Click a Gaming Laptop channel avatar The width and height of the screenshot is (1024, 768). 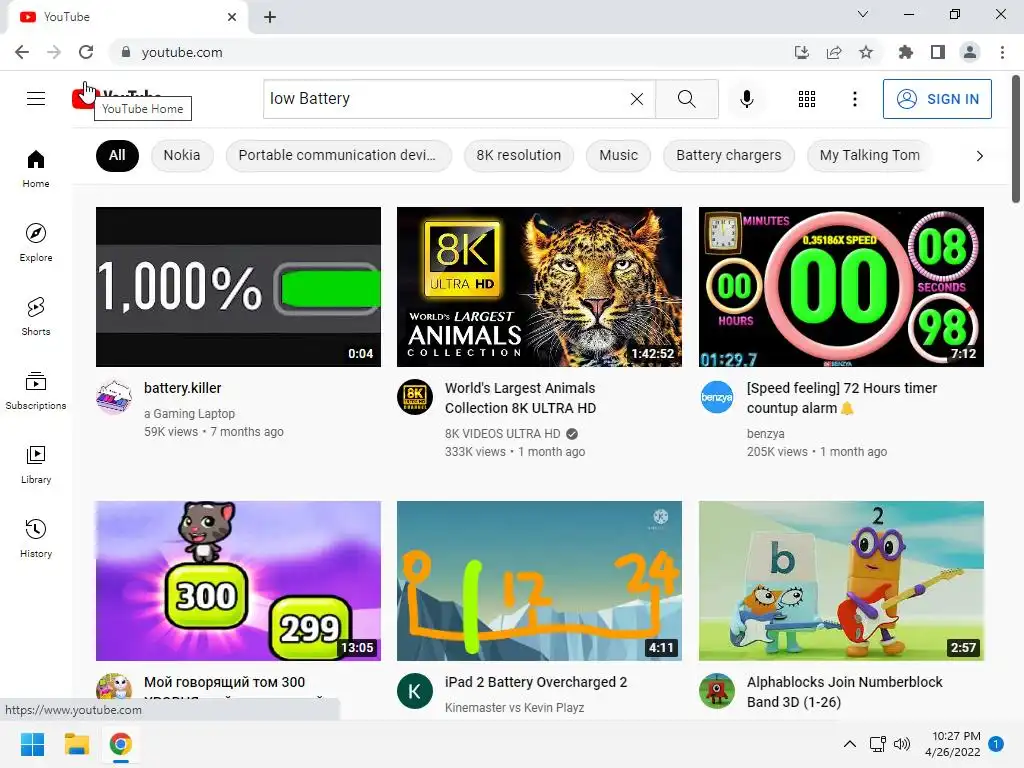(114, 397)
